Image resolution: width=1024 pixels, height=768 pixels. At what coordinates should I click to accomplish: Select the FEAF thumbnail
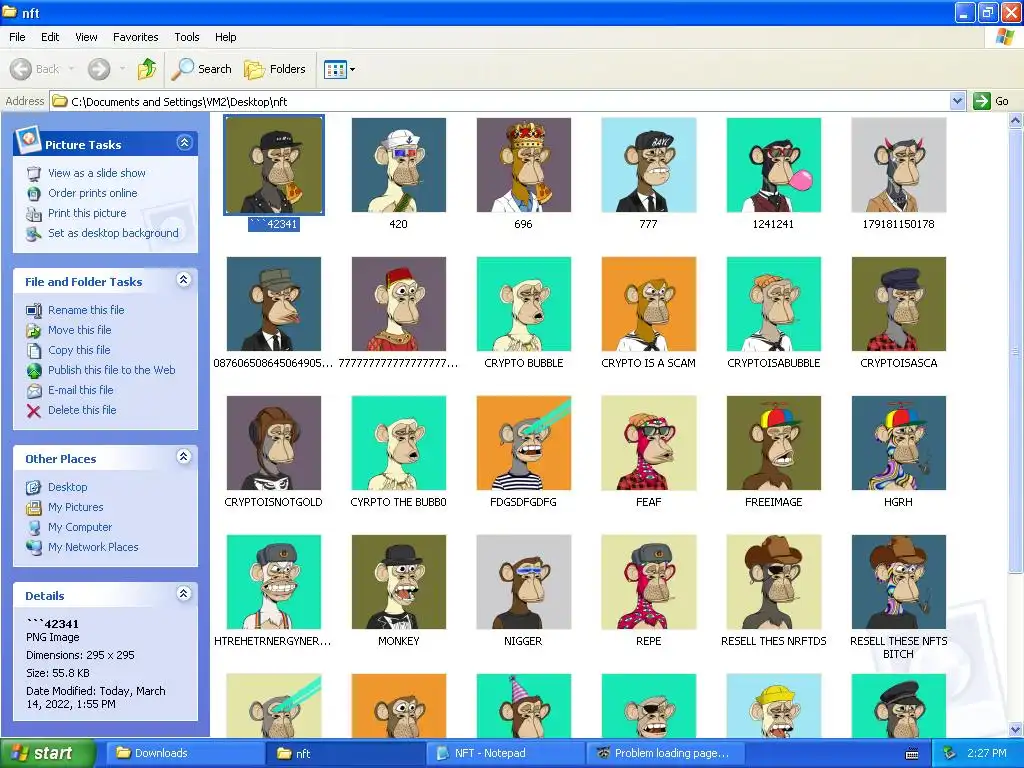click(648, 443)
